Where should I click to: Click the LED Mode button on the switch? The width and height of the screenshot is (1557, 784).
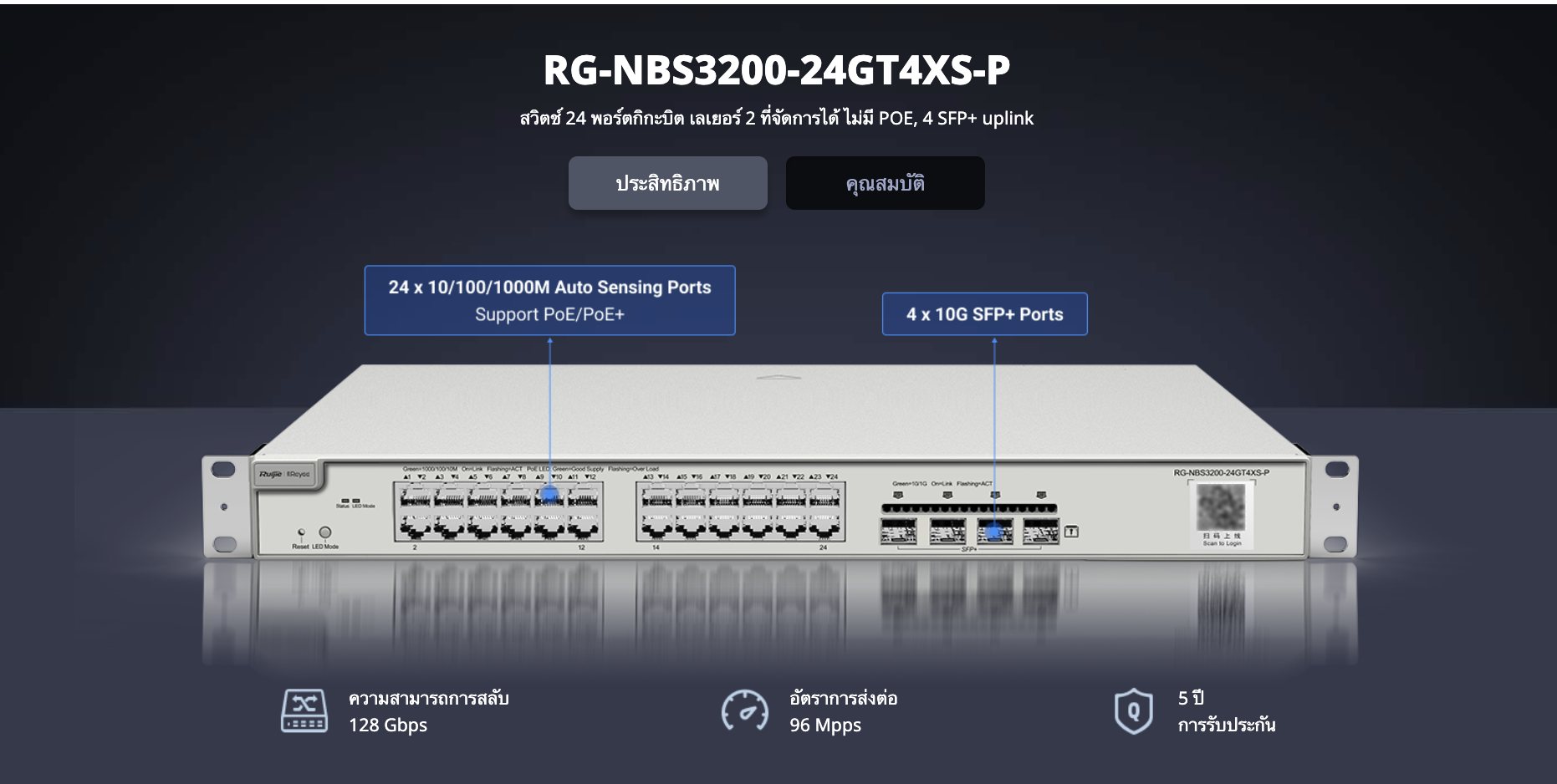coord(325,532)
